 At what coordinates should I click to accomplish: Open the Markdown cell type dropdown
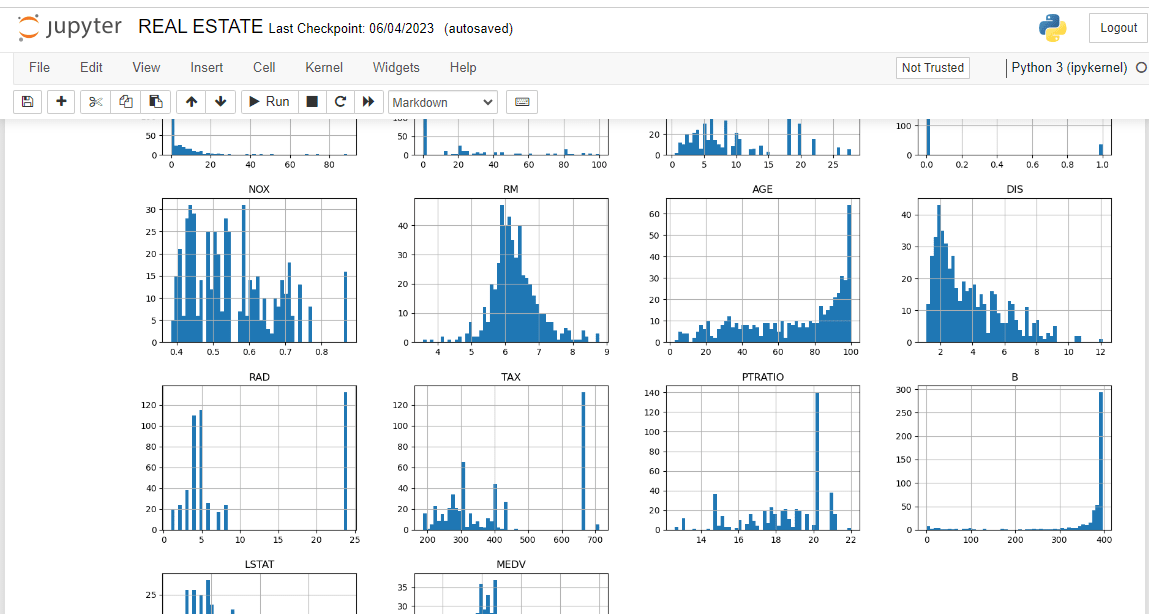click(x=442, y=102)
